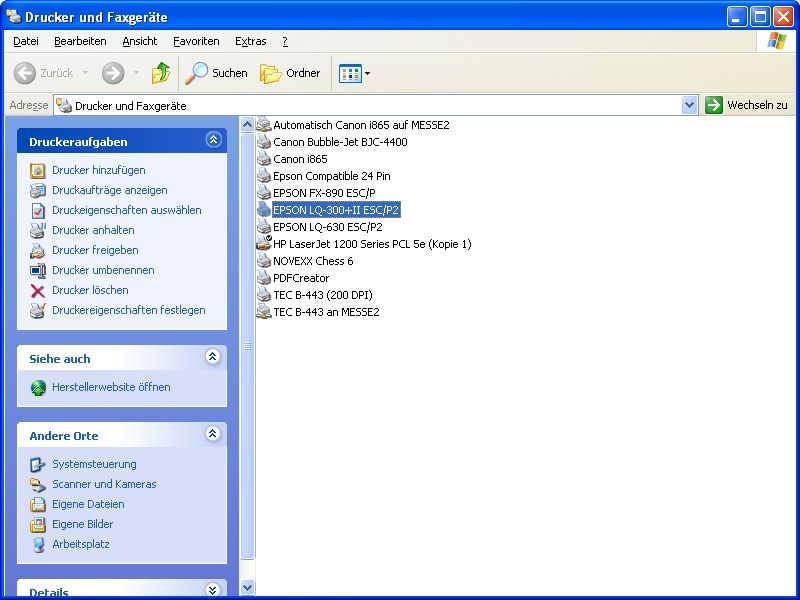
Task: Select the Canon i865 printer icon
Action: (x=263, y=159)
